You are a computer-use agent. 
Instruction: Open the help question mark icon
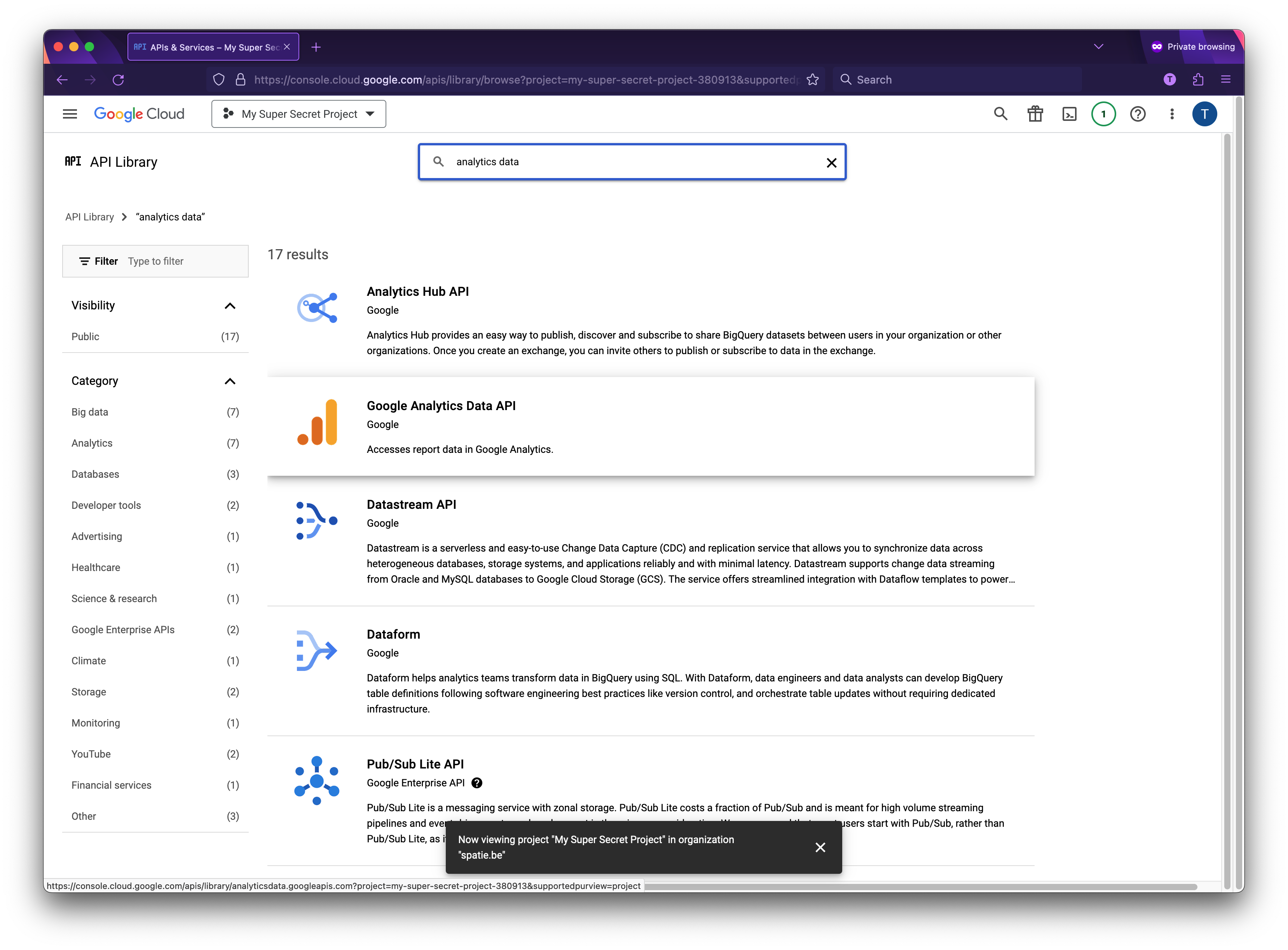[x=1138, y=114]
